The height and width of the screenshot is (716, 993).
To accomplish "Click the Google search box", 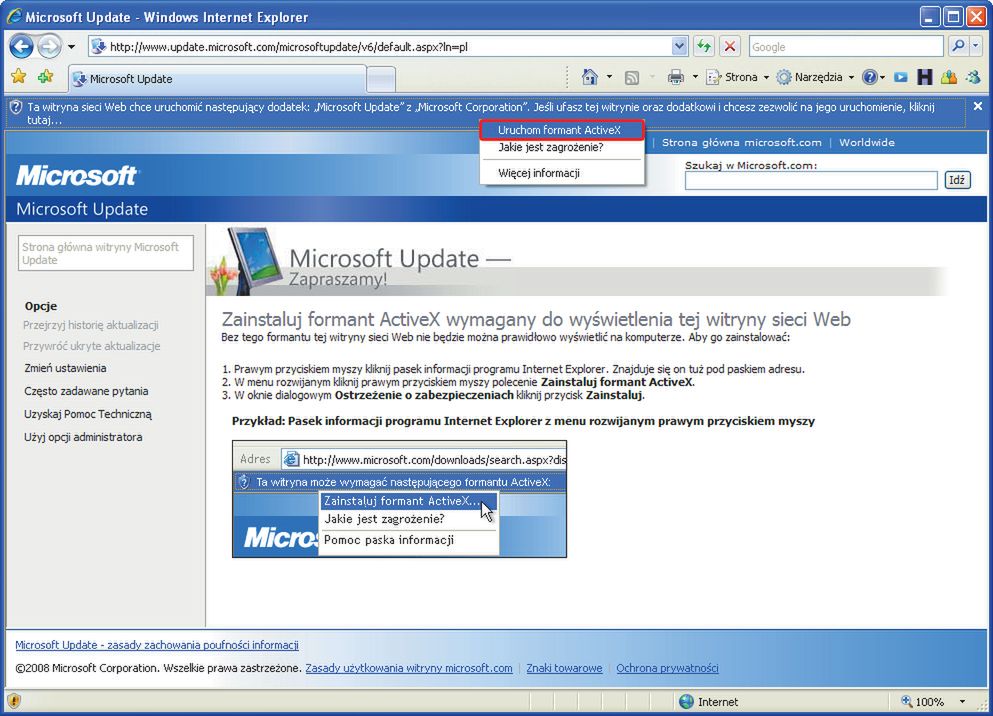I will (846, 47).
